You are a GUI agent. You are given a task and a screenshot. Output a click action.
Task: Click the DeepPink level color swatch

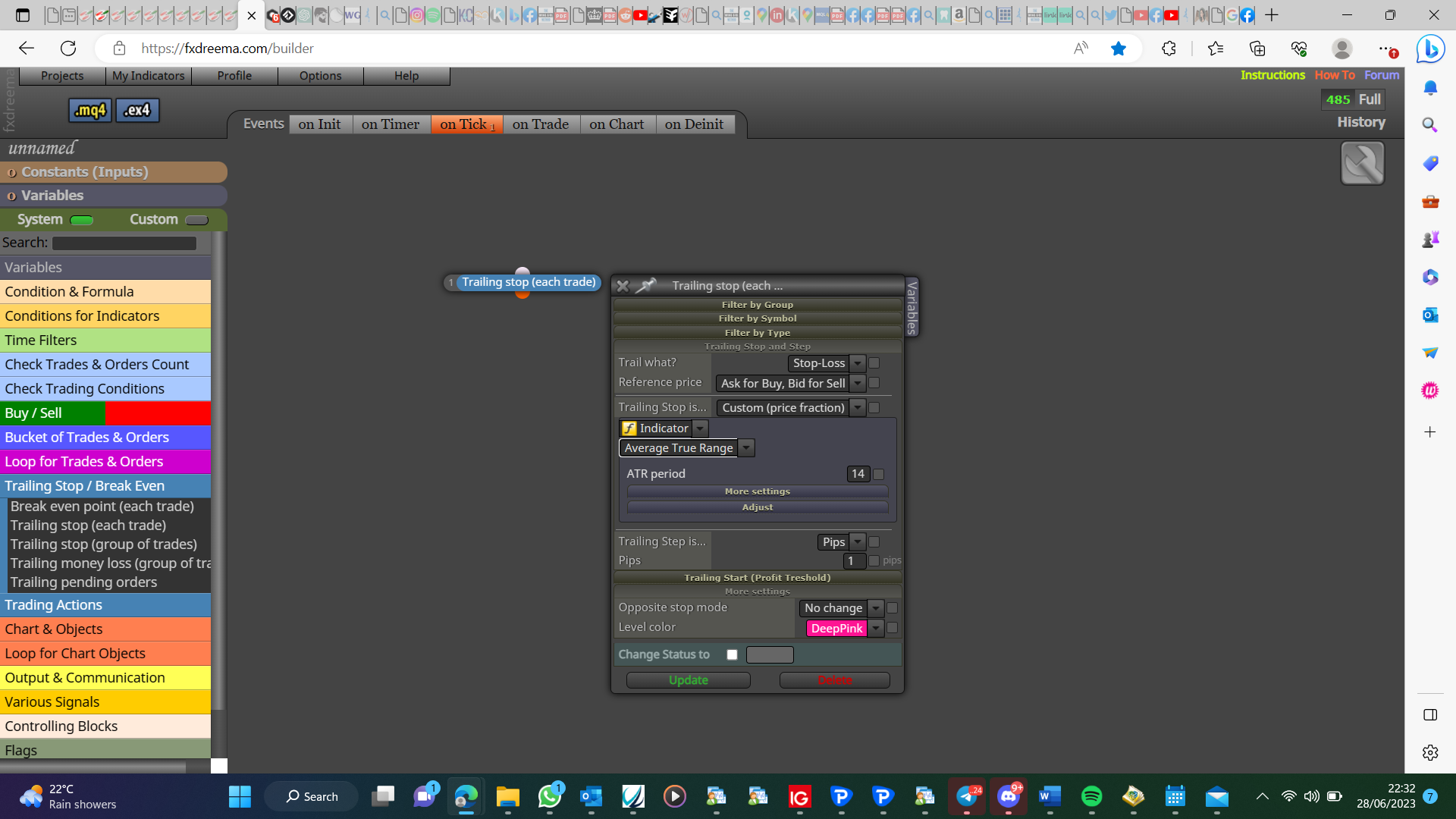(x=836, y=628)
